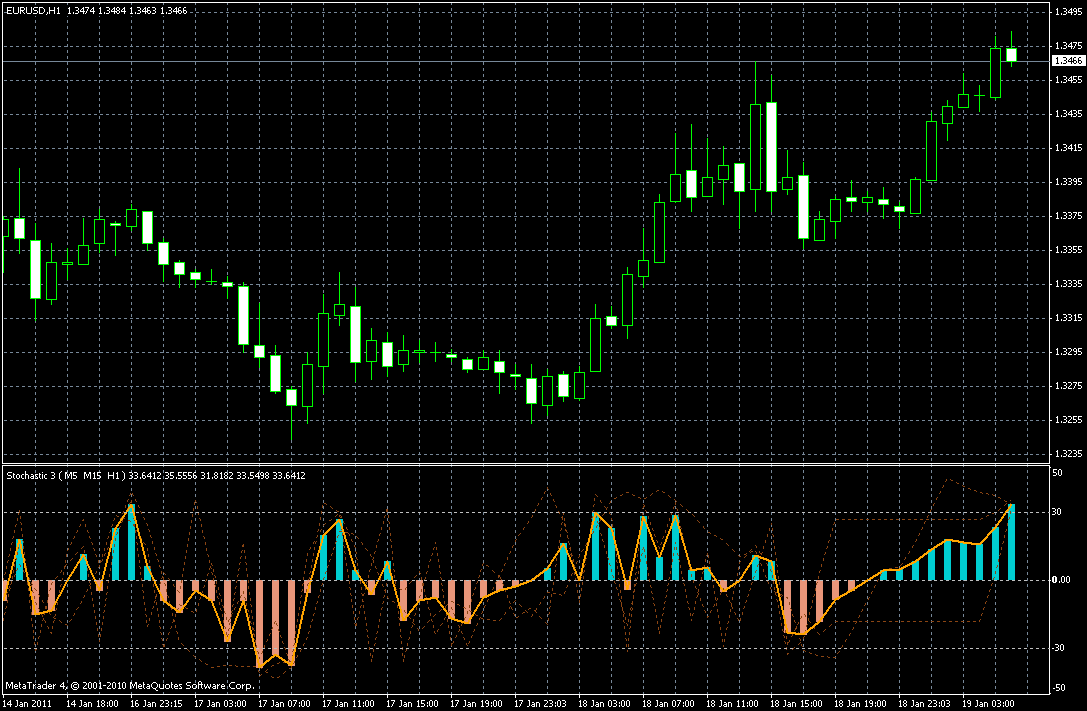
Task: Click the 17 Jan 11:00 time label
Action: (x=348, y=703)
